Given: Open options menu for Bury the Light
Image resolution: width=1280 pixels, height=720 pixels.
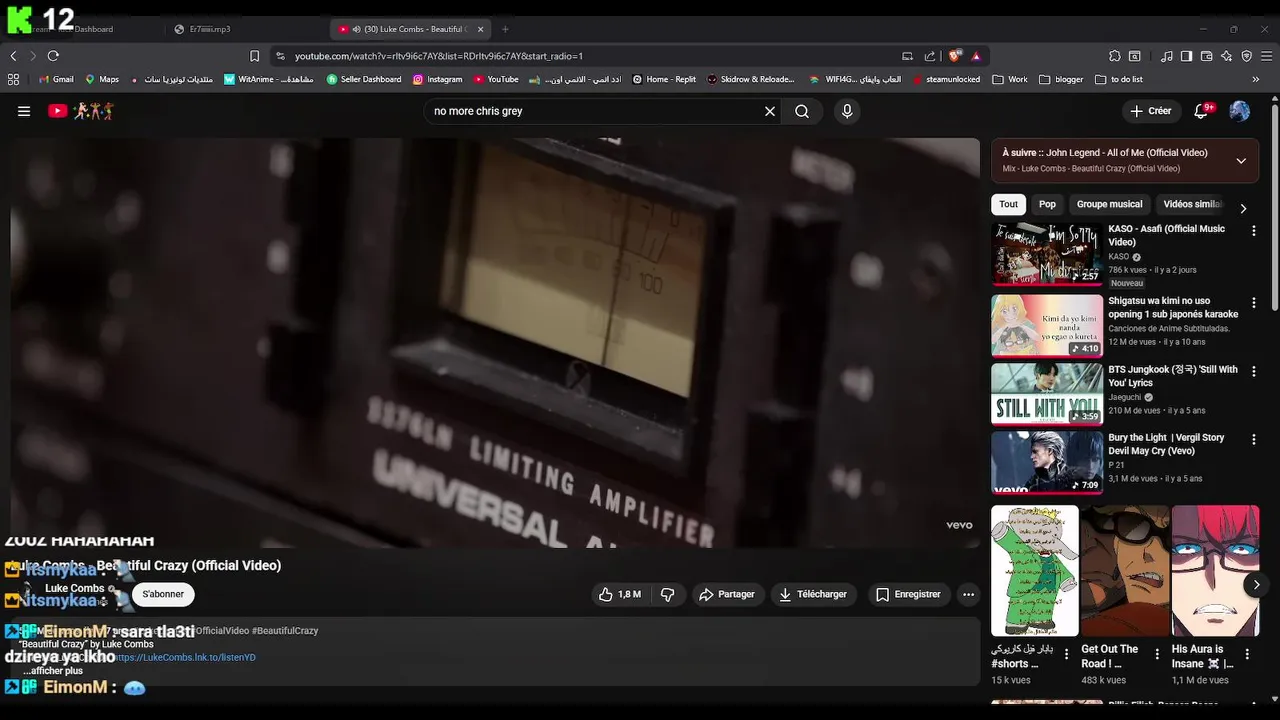Looking at the screenshot, I should (x=1253, y=440).
